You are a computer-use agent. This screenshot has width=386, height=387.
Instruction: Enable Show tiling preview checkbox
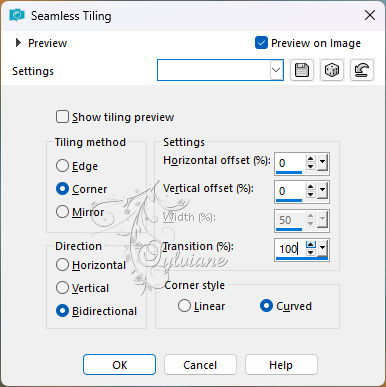coord(62,117)
